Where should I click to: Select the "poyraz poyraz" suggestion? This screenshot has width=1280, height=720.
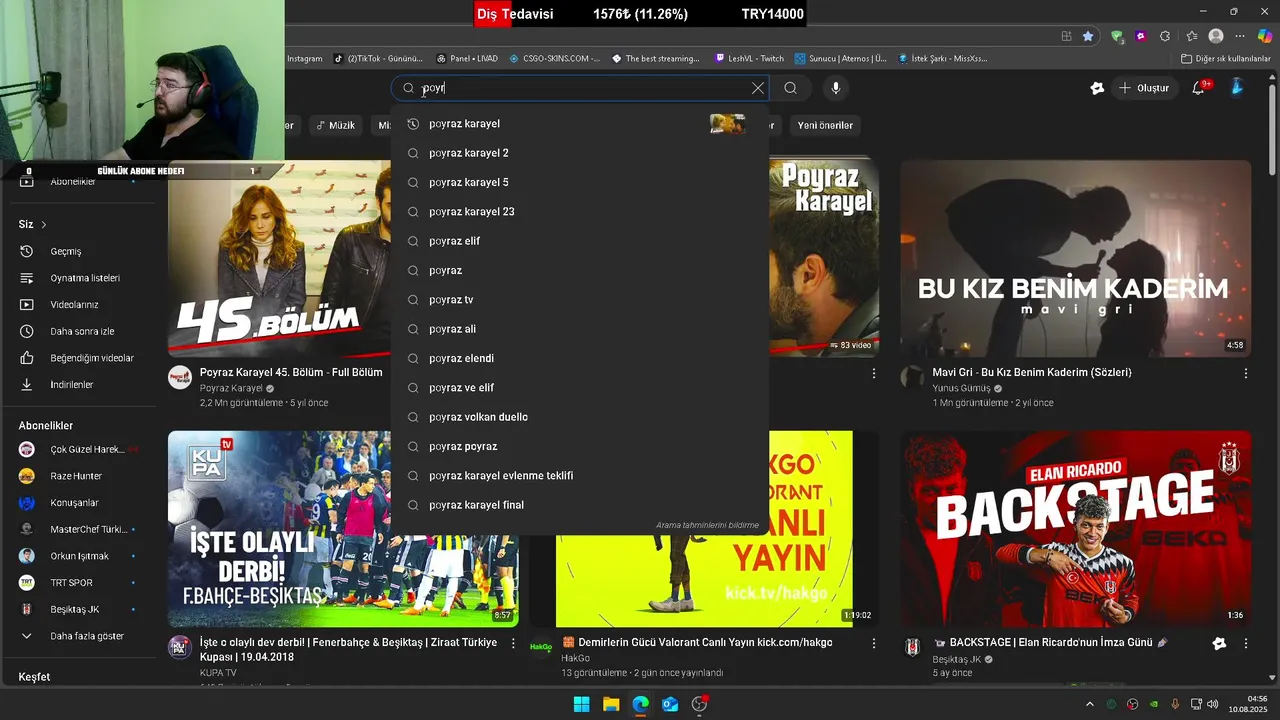point(580,446)
